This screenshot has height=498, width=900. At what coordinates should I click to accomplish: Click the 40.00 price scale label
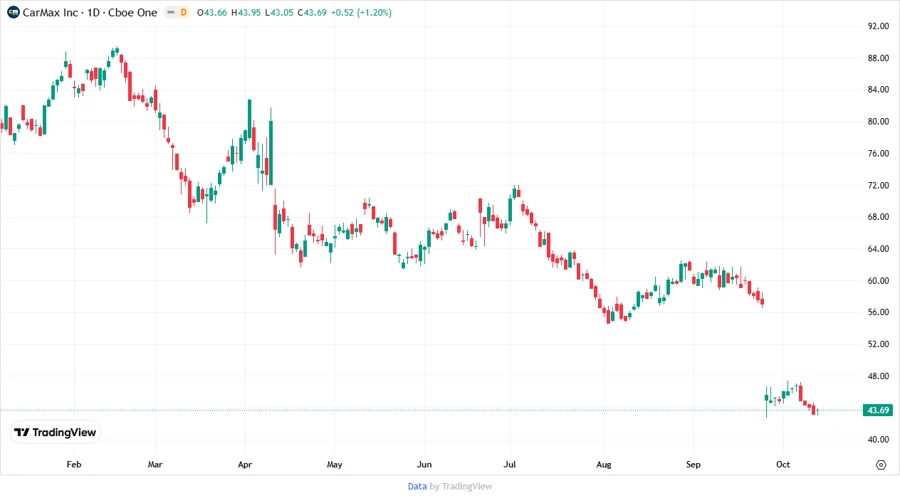(879, 440)
